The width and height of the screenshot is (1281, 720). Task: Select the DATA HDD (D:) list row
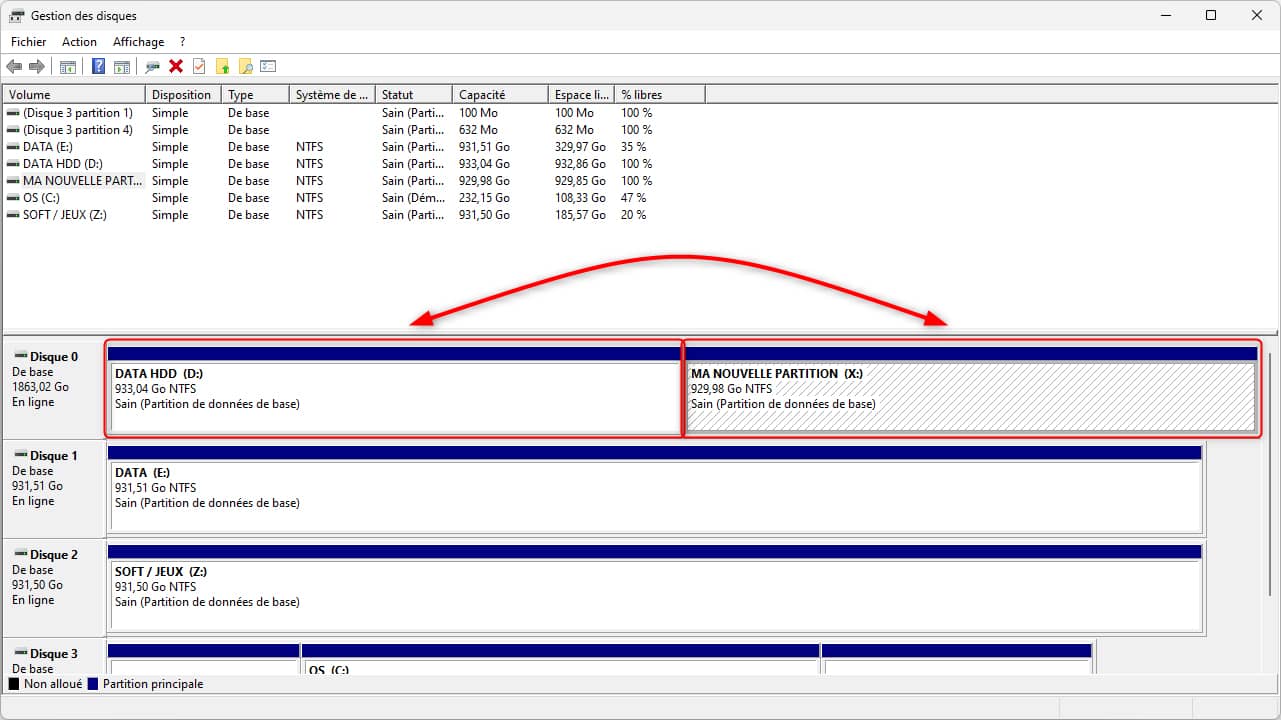click(355, 164)
